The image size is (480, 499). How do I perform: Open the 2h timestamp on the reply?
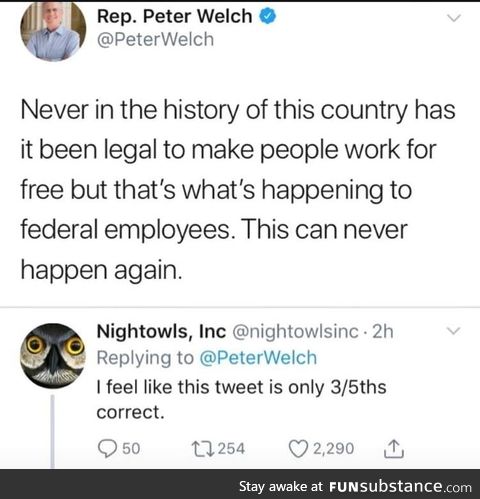(383, 332)
